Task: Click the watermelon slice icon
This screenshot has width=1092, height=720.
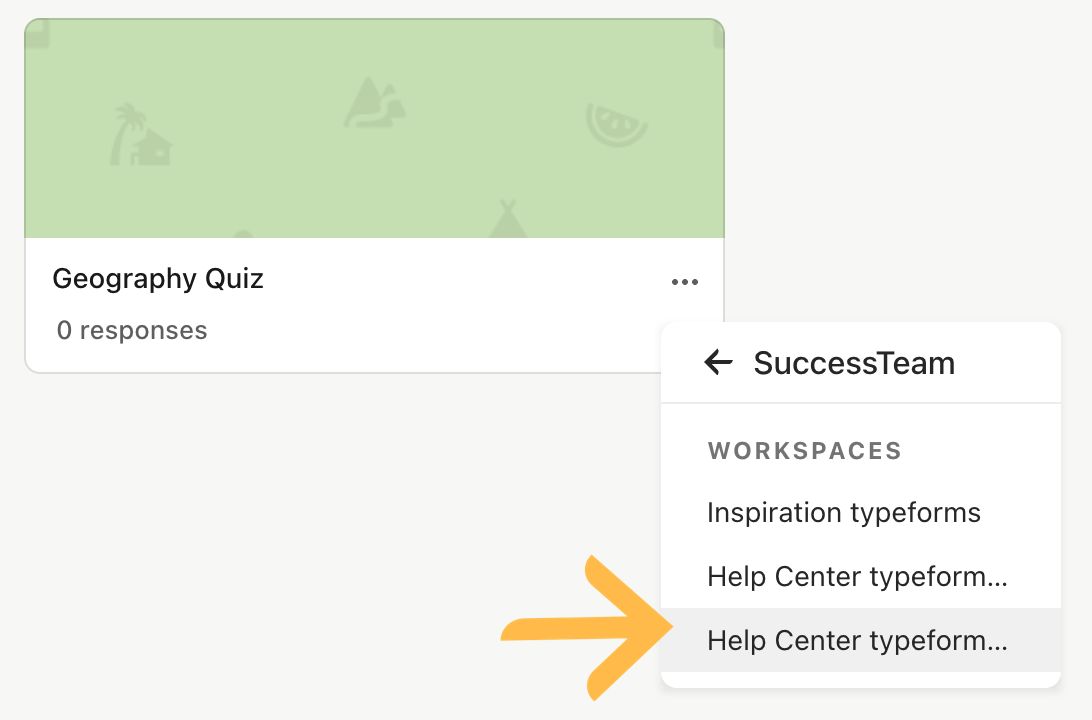Action: pos(616,125)
